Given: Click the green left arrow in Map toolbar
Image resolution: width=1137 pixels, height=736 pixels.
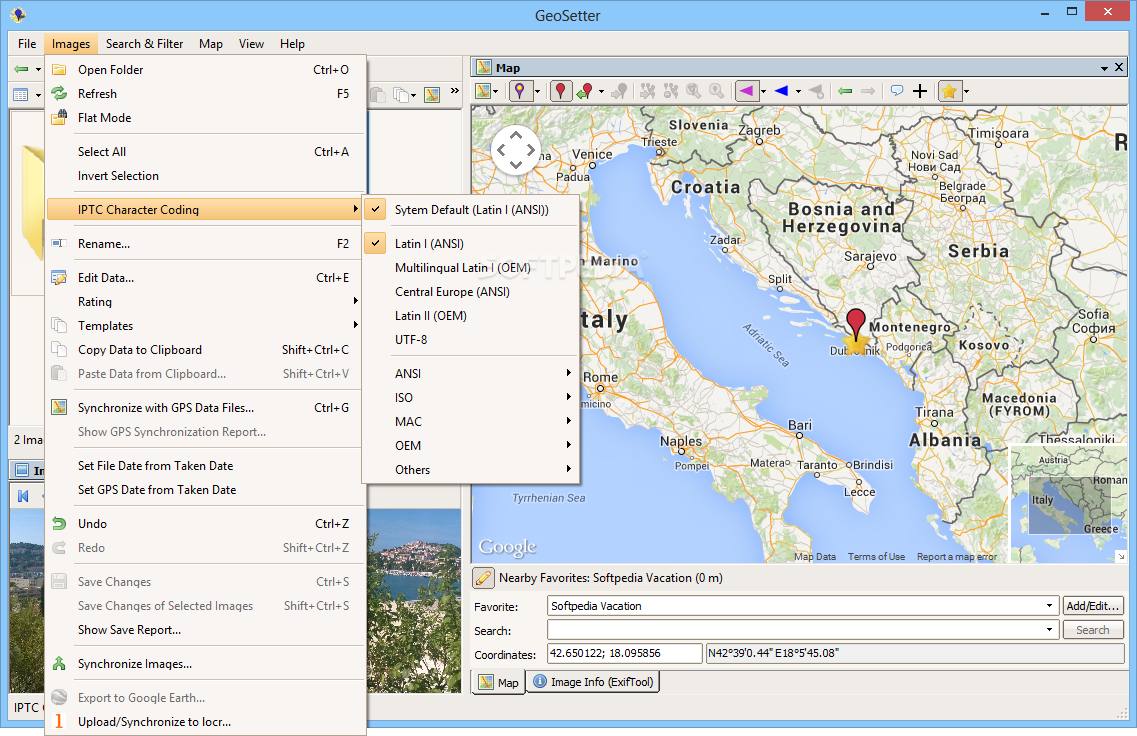Looking at the screenshot, I should pos(845,91).
